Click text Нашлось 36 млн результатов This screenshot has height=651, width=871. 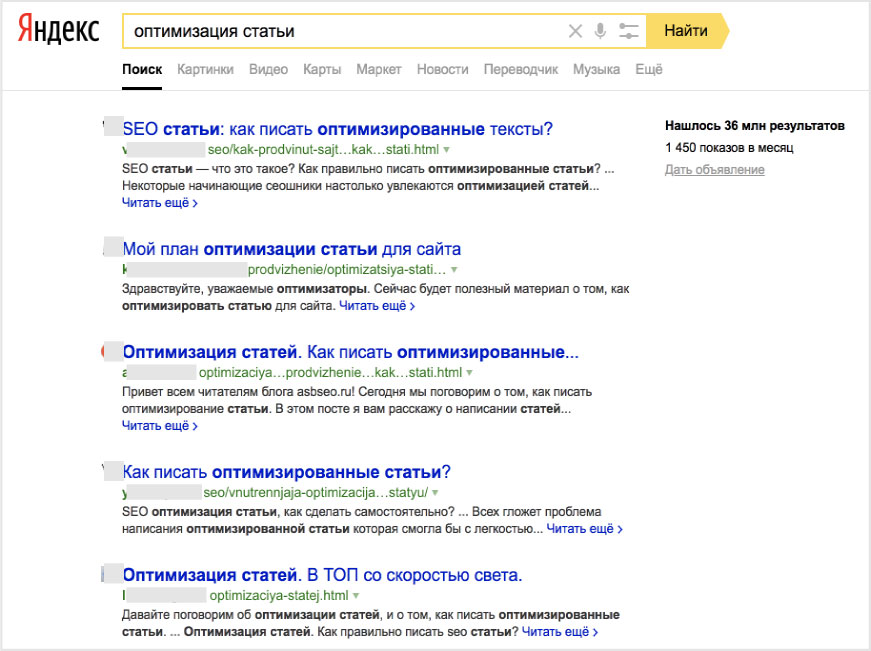755,126
